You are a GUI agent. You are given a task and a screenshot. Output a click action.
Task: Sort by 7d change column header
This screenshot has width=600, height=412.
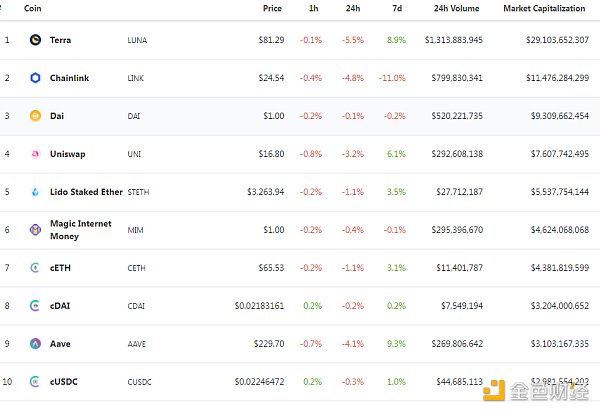point(399,8)
